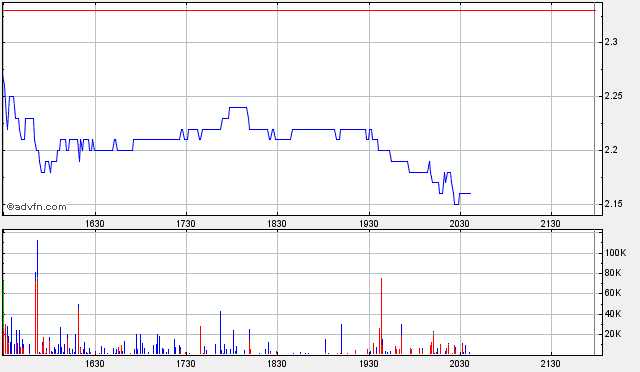Select the 1830 label under volume chart
This screenshot has height=372, width=640.
[277, 363]
